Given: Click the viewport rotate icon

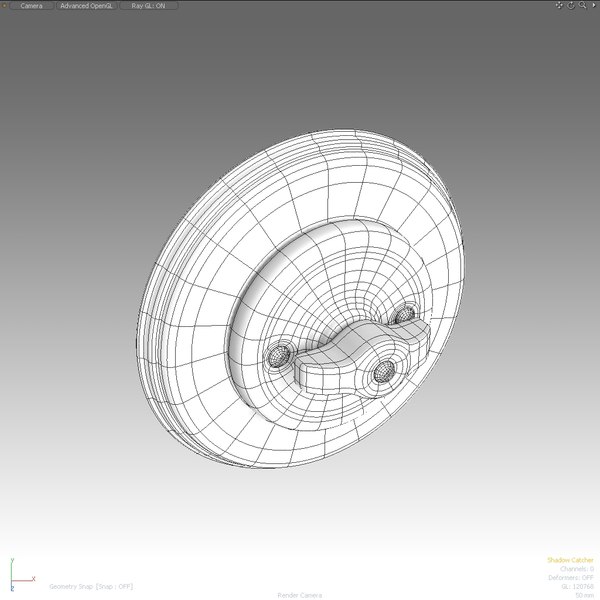Looking at the screenshot, I should pyautogui.click(x=571, y=5).
